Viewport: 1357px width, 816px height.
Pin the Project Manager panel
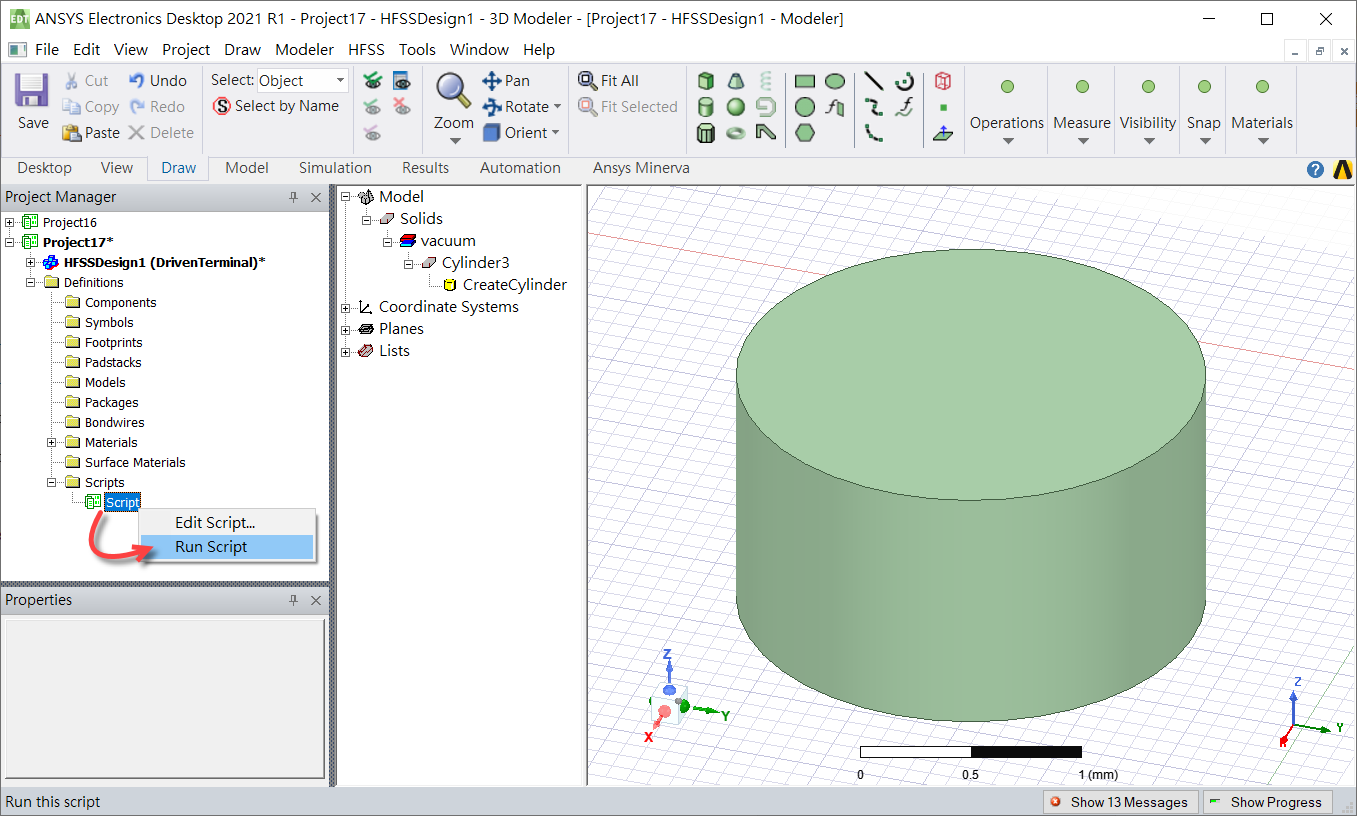(294, 197)
